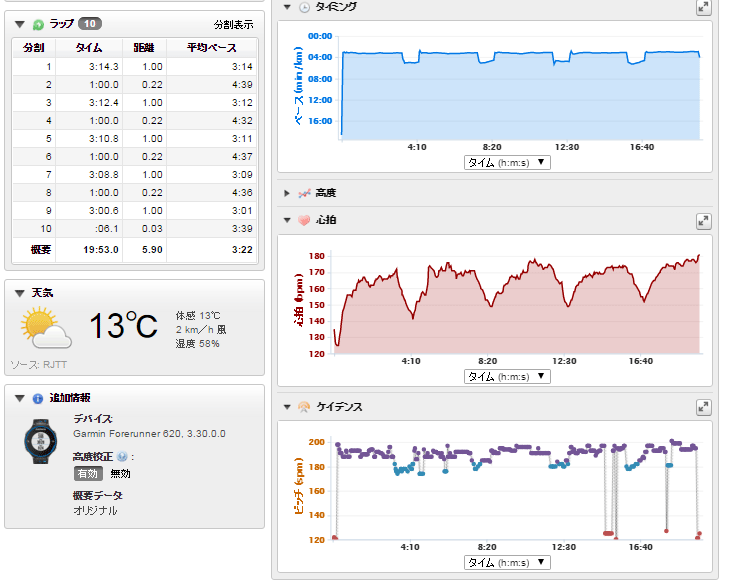Image resolution: width=729 pixels, height=586 pixels.
Task: Maximize the ケイデンス cadence chart
Action: tap(704, 407)
